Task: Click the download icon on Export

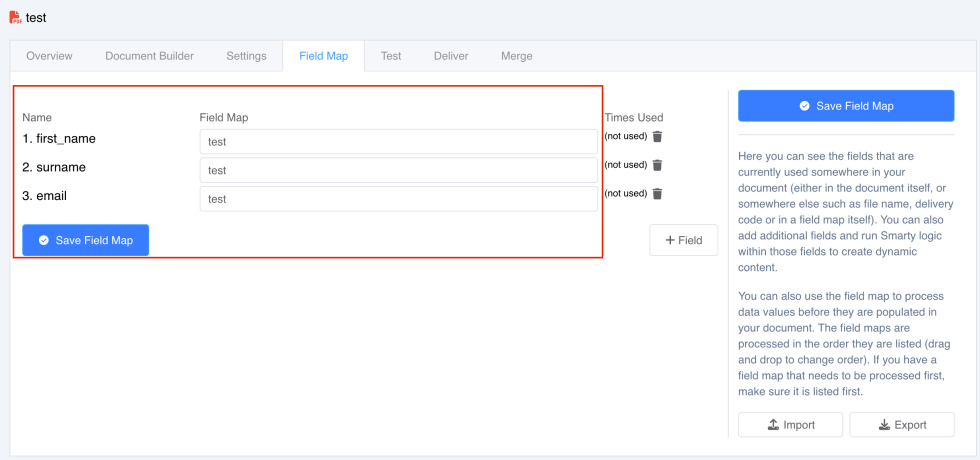Action: point(884,425)
